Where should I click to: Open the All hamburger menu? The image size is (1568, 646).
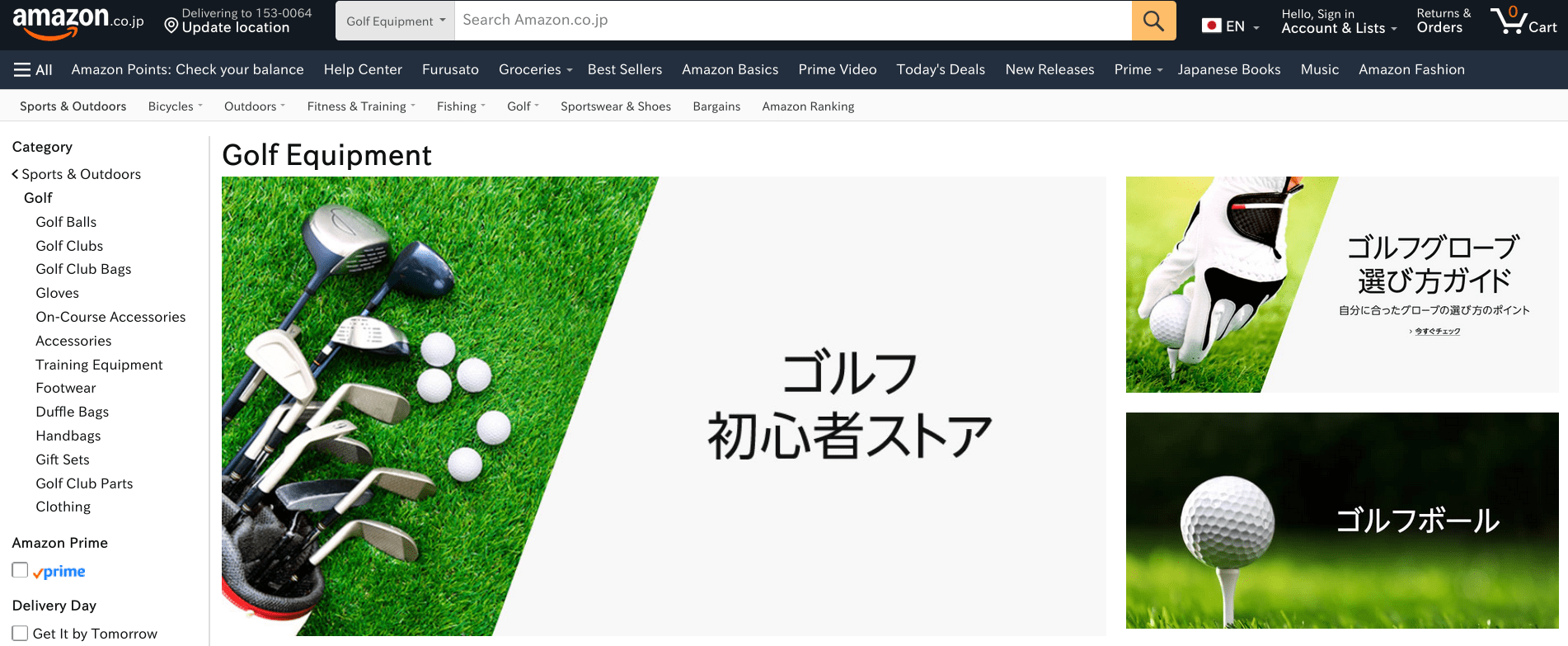(x=33, y=70)
